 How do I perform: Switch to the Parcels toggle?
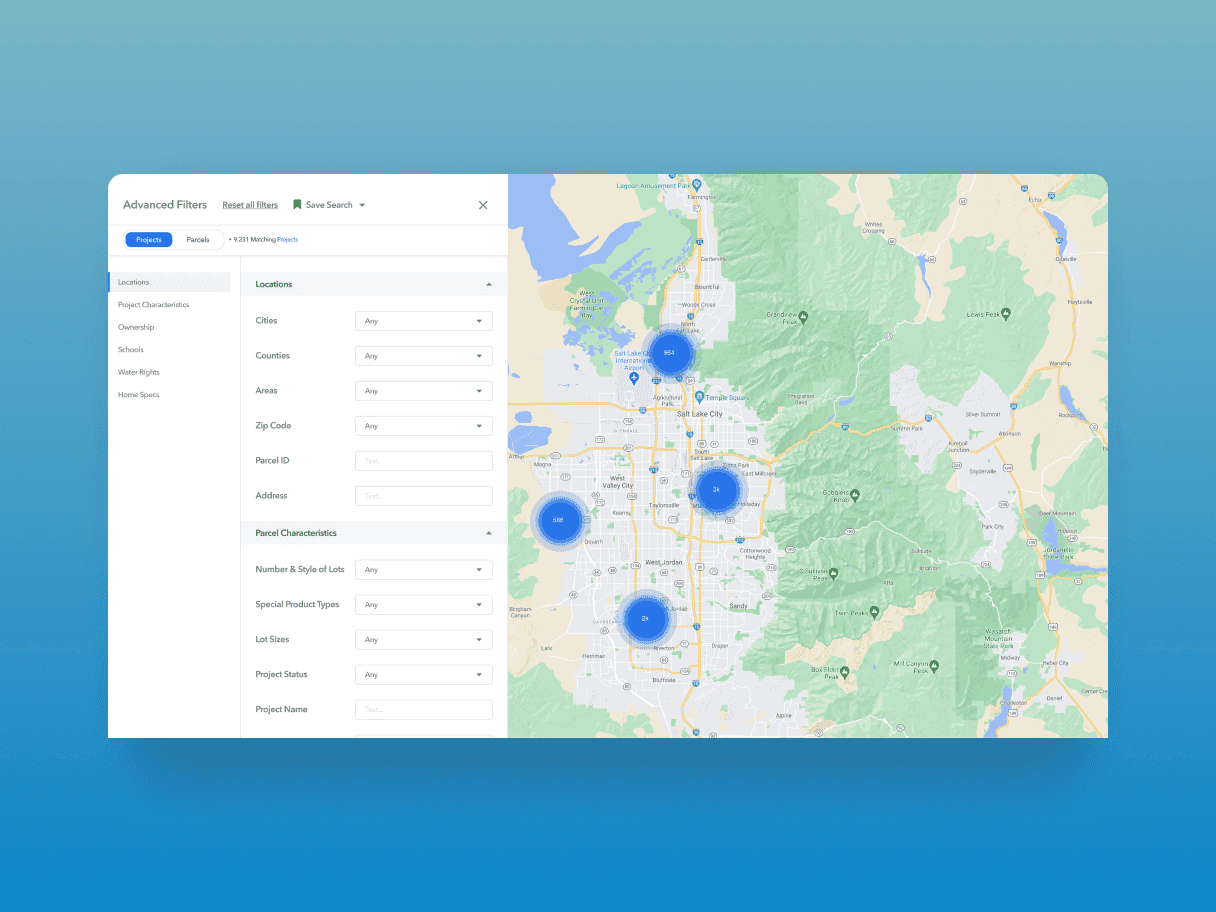[x=198, y=240]
